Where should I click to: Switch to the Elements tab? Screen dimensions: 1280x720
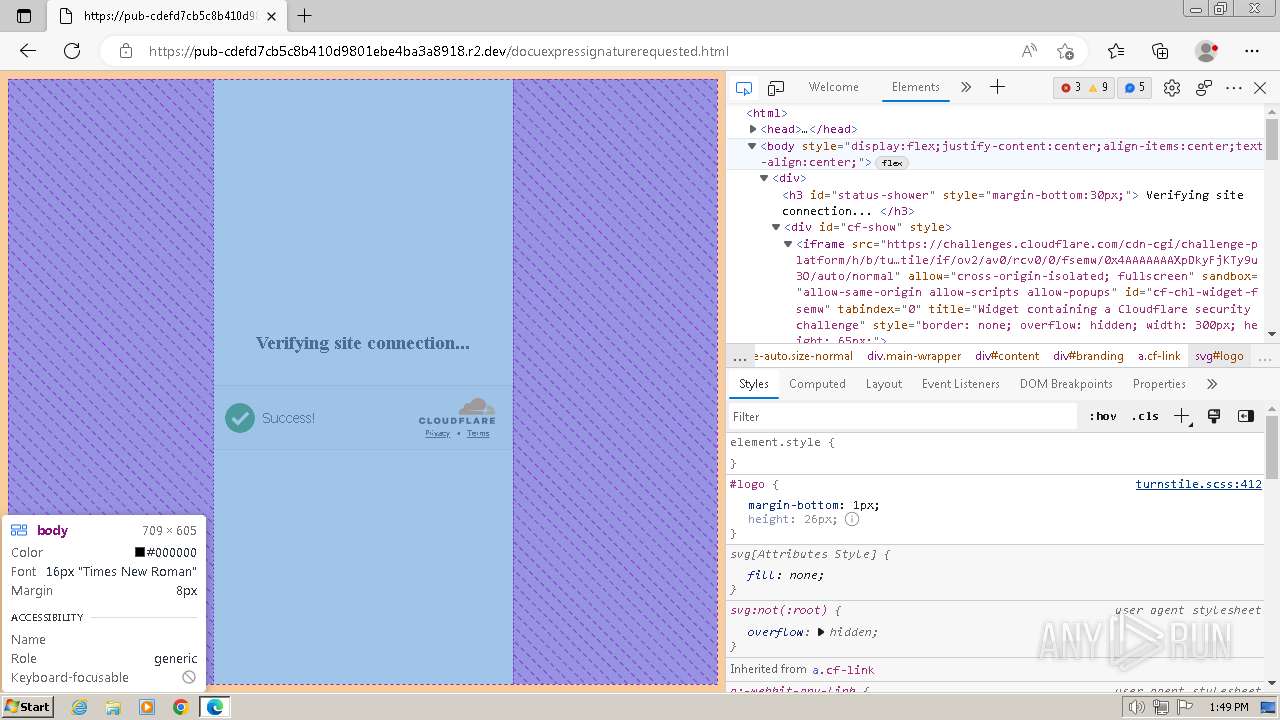click(916, 87)
